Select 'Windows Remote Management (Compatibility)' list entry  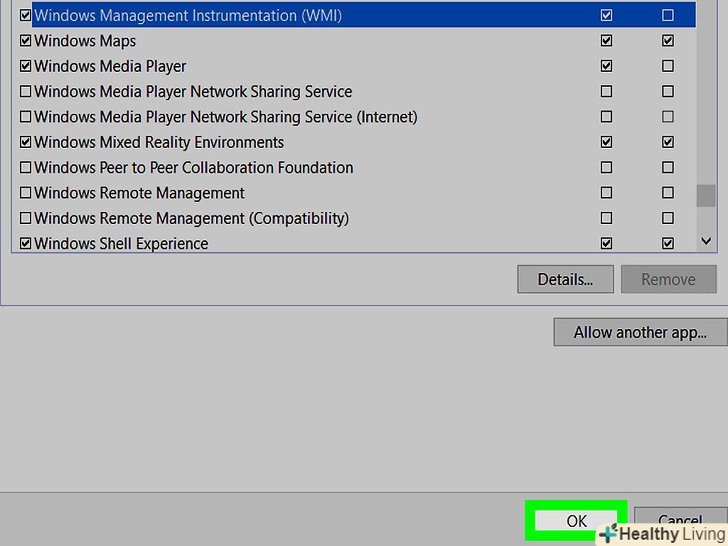click(x=191, y=218)
